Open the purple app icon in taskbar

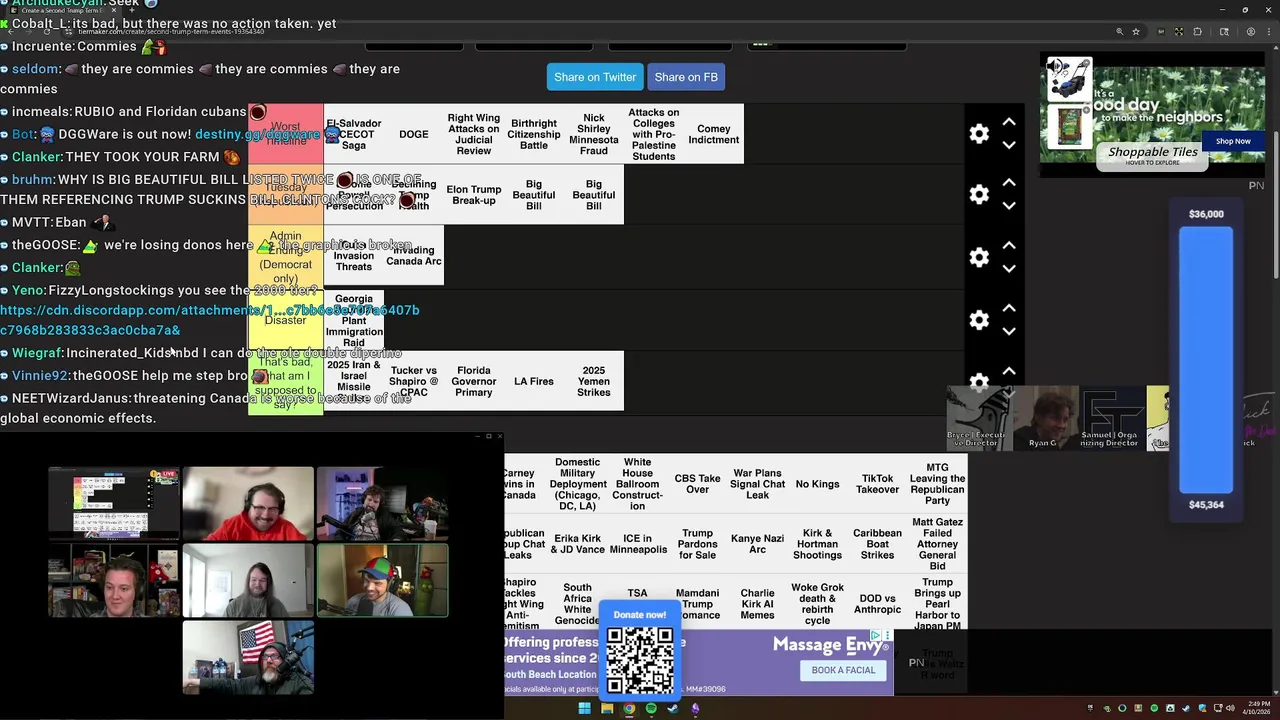point(695,709)
